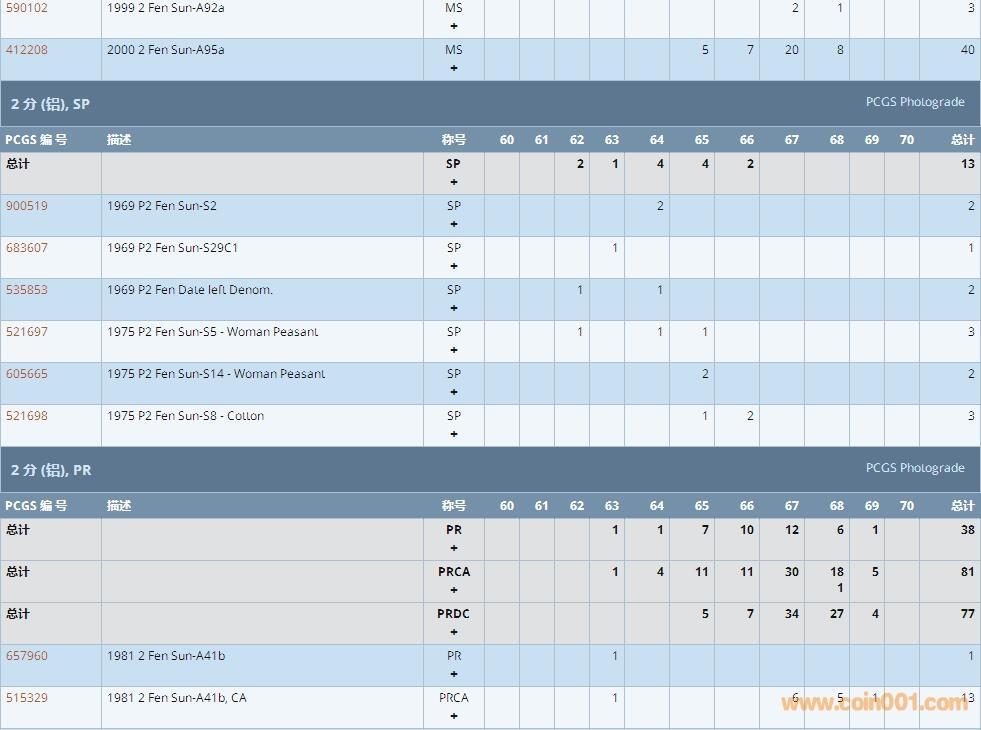Open coin entry 683607
Image resolution: width=981 pixels, height=730 pixels.
pyautogui.click(x=26, y=248)
